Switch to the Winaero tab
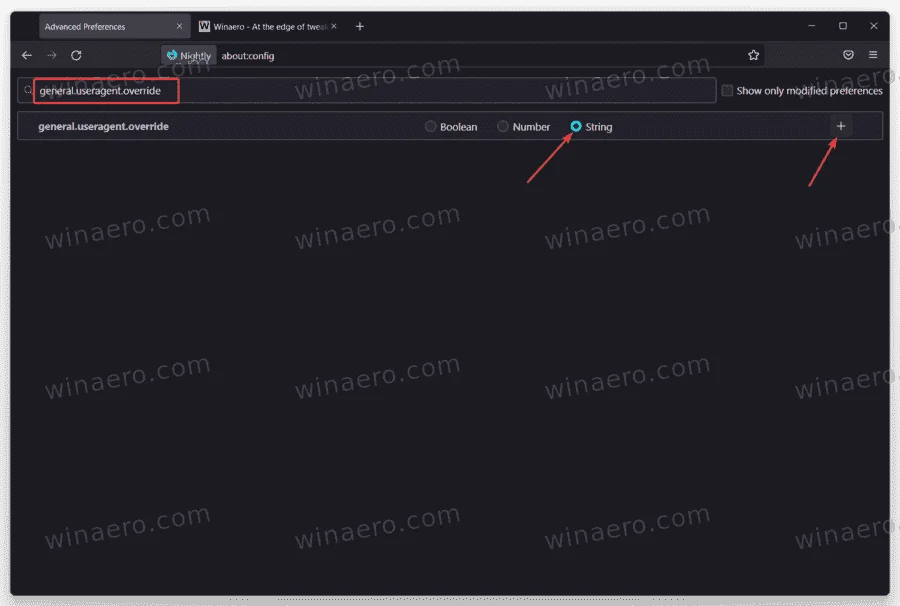Image resolution: width=900 pixels, height=606 pixels. click(x=268, y=26)
